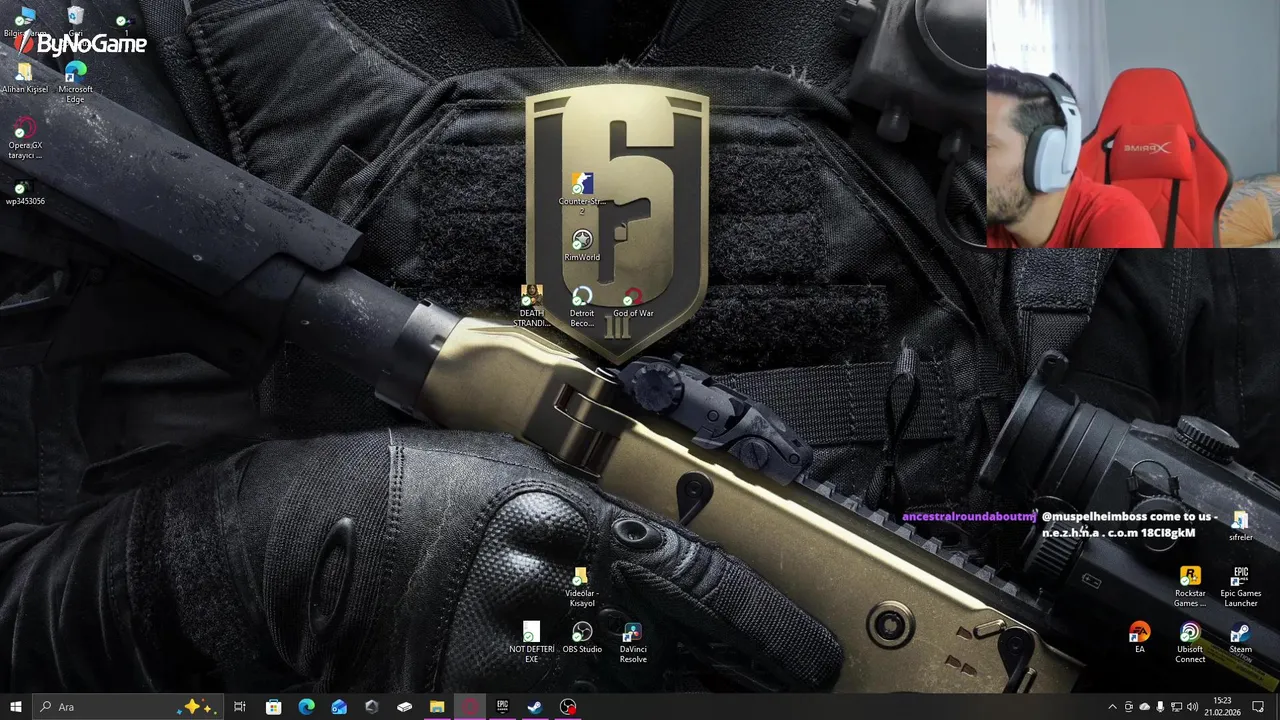Select the Microsoft Edge desktop shortcut

(75, 83)
